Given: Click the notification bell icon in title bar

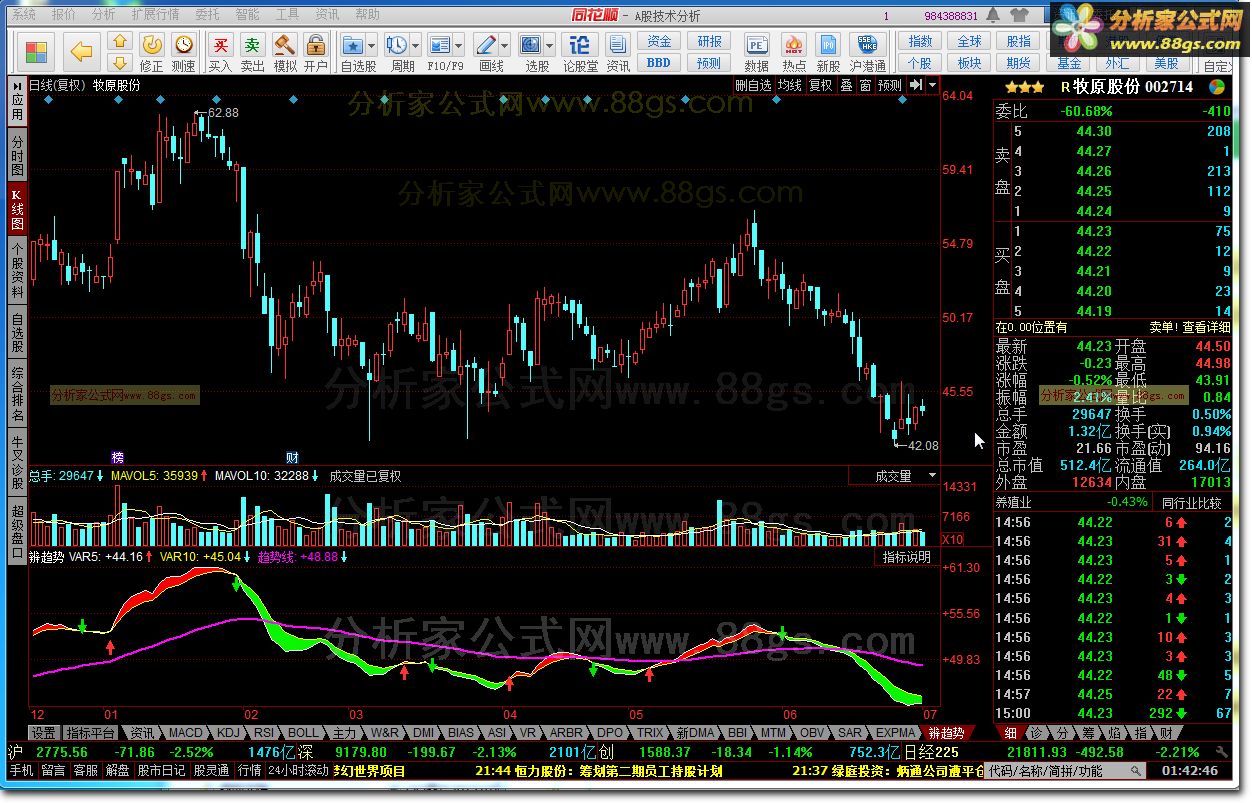Looking at the screenshot, I should pyautogui.click(x=994, y=15).
